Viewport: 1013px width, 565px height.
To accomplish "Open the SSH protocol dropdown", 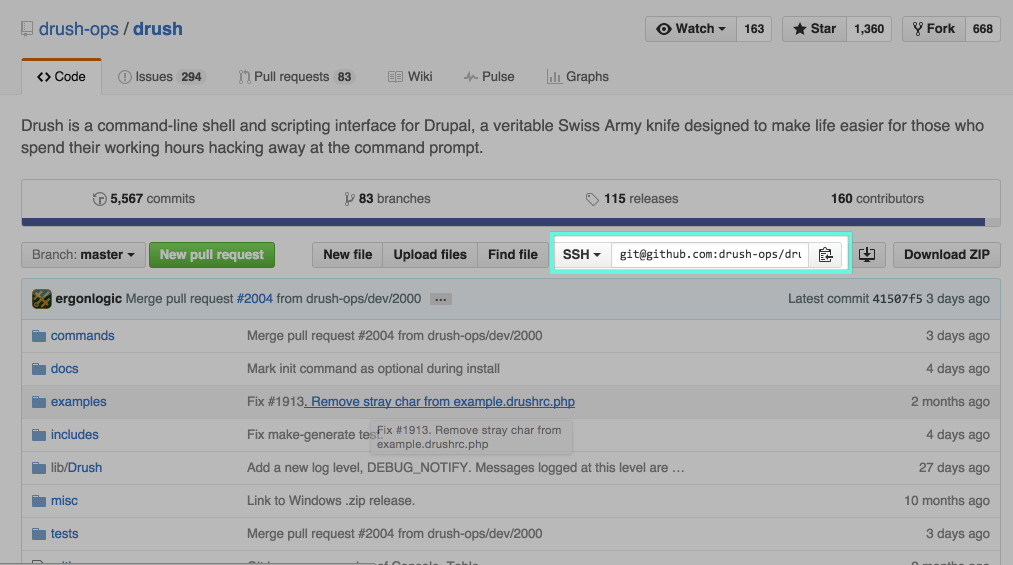I will [581, 254].
